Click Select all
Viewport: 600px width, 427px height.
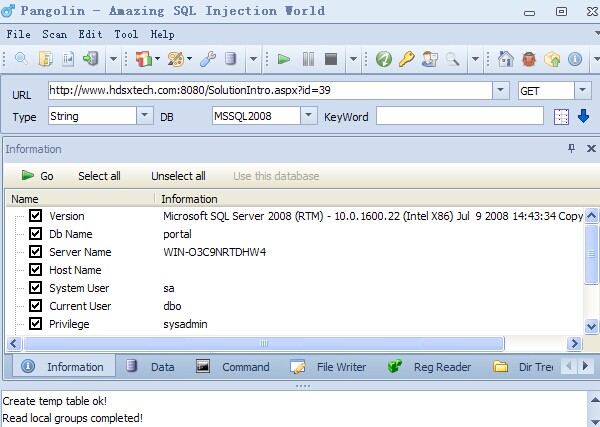click(99, 176)
